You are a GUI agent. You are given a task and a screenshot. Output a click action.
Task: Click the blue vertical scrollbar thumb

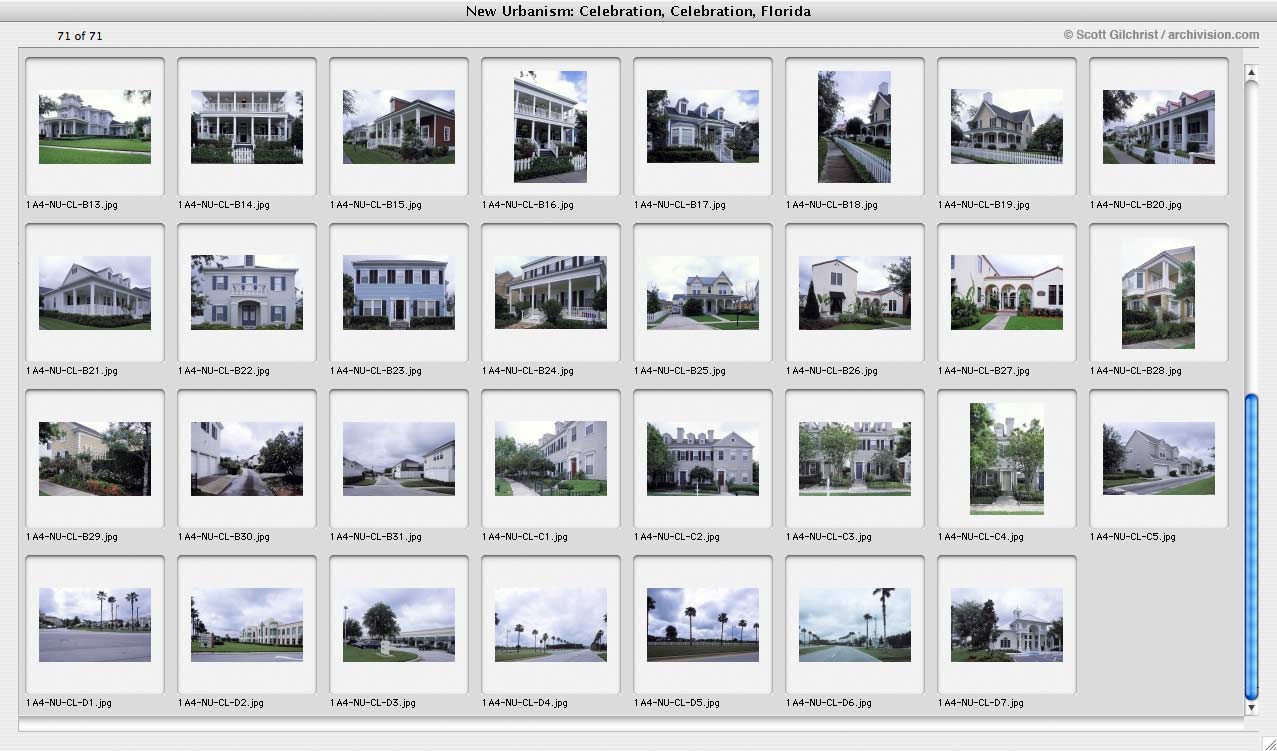[x=1251, y=547]
